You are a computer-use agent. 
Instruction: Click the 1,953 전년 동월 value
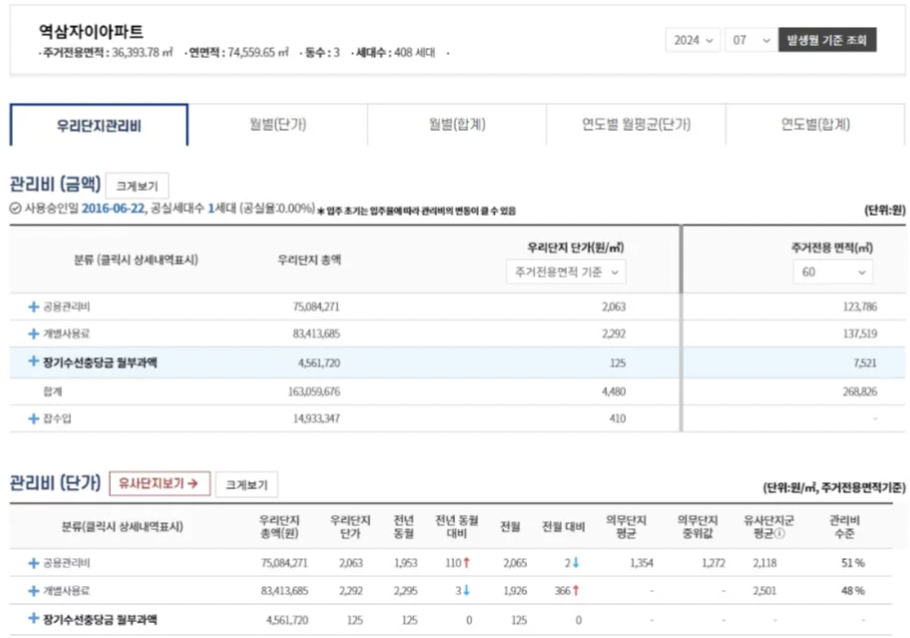[x=406, y=563]
